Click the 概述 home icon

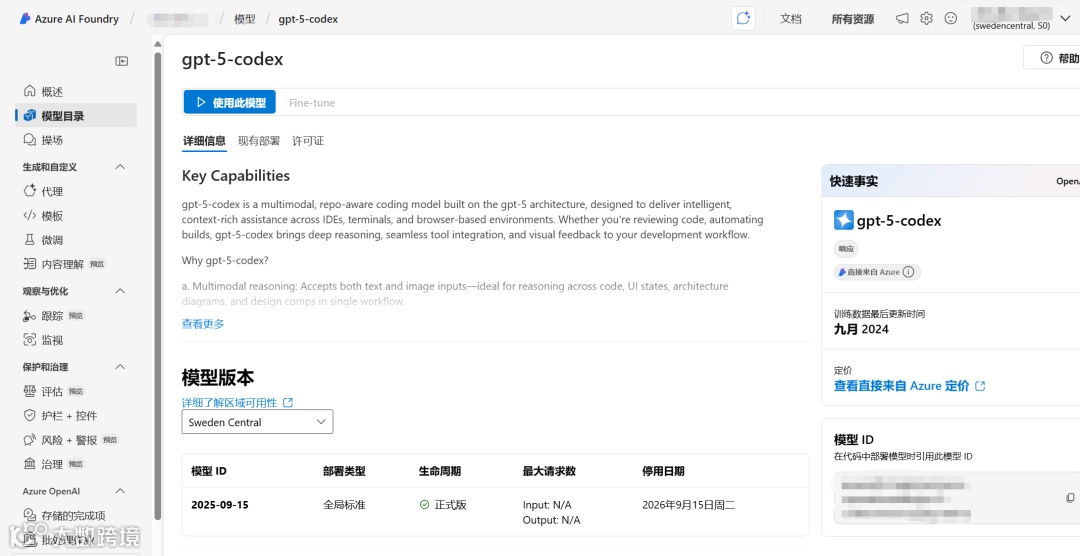(30, 91)
